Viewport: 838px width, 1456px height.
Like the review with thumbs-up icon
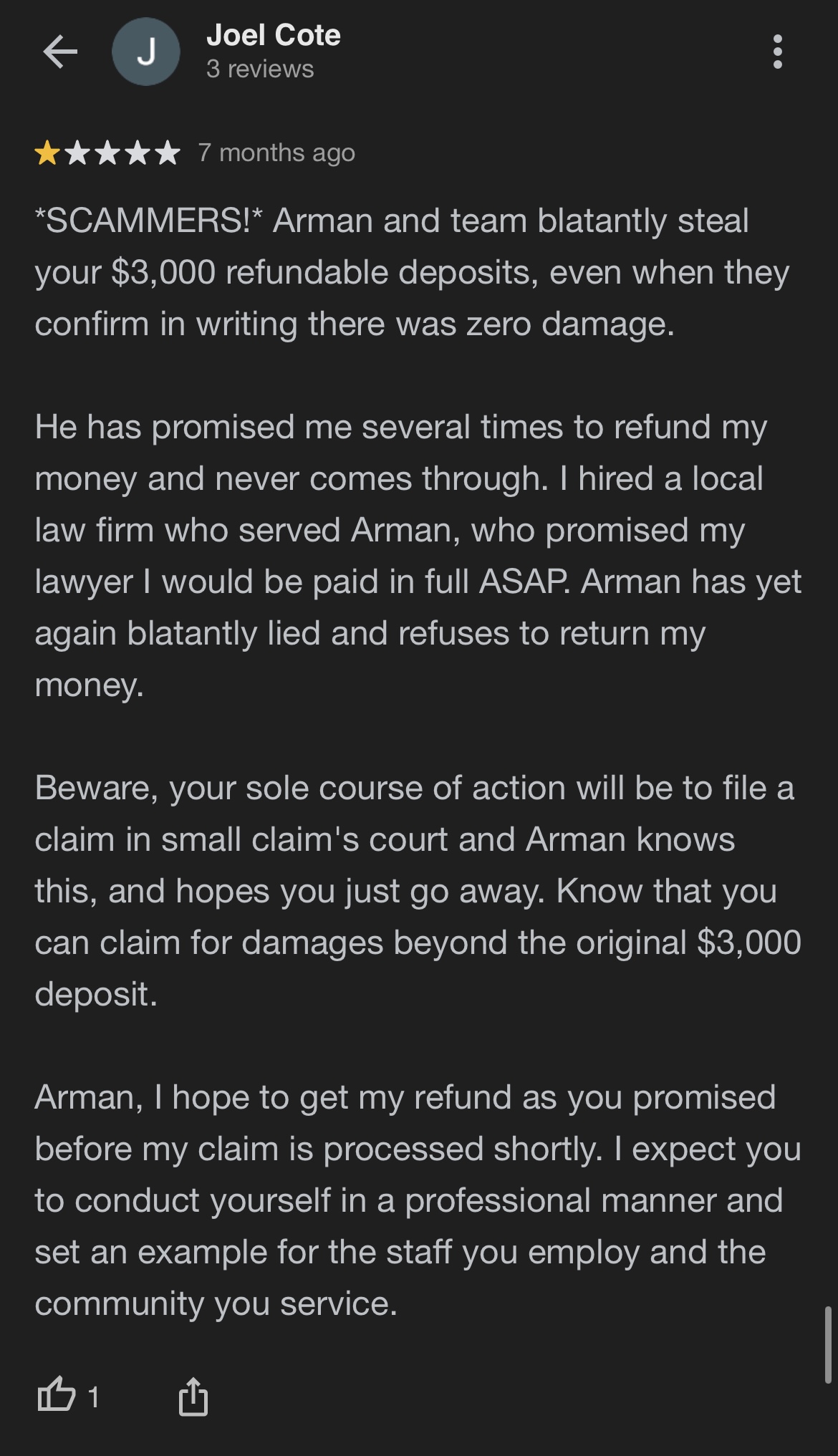pyautogui.click(x=56, y=1396)
